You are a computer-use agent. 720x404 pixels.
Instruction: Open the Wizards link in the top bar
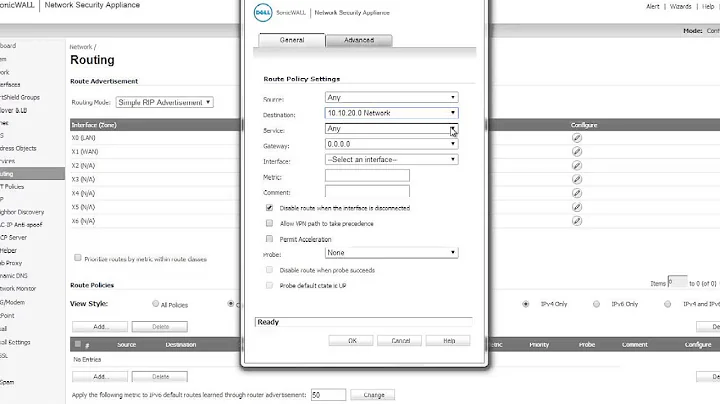(681, 6)
